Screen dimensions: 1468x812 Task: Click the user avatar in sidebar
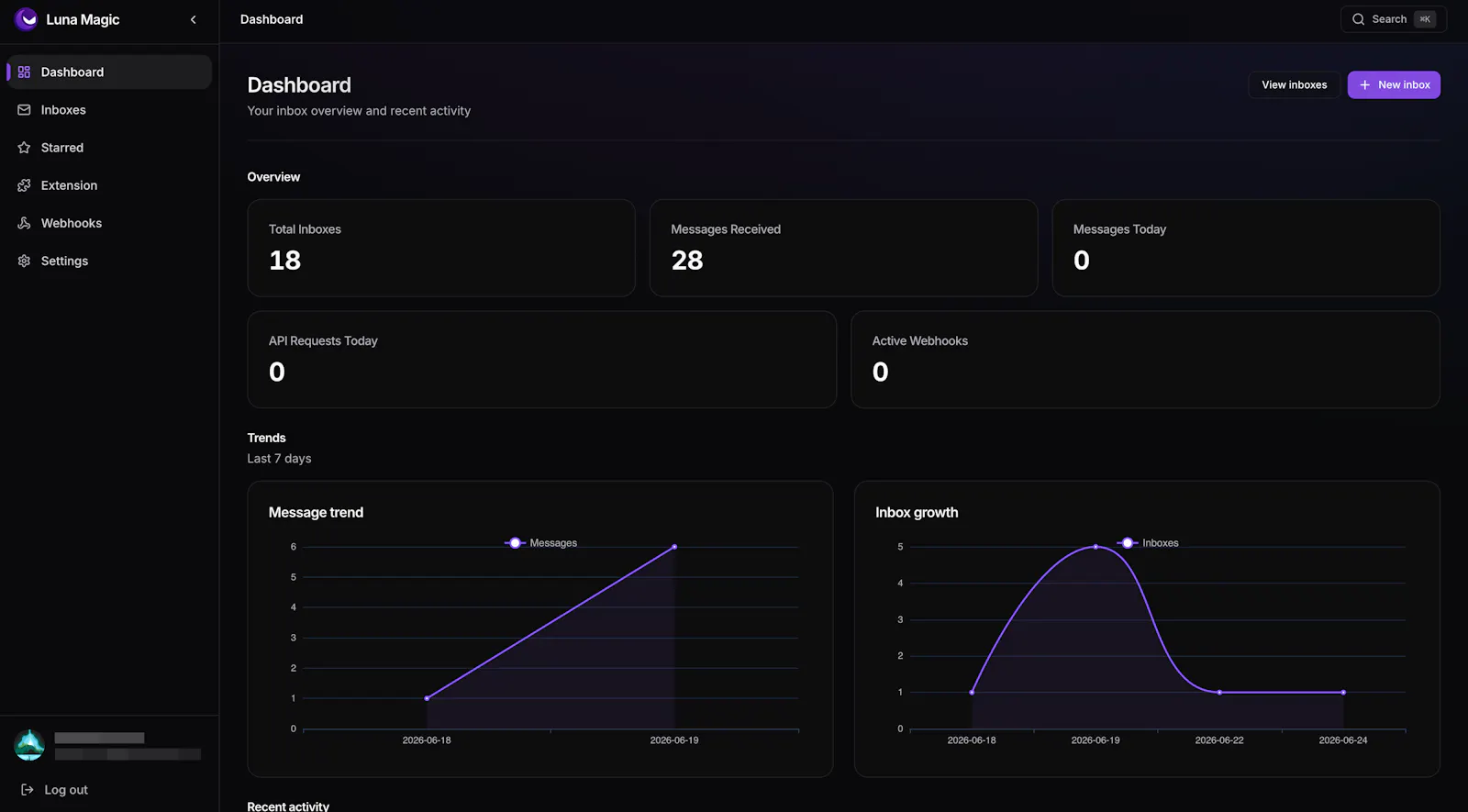pos(29,745)
